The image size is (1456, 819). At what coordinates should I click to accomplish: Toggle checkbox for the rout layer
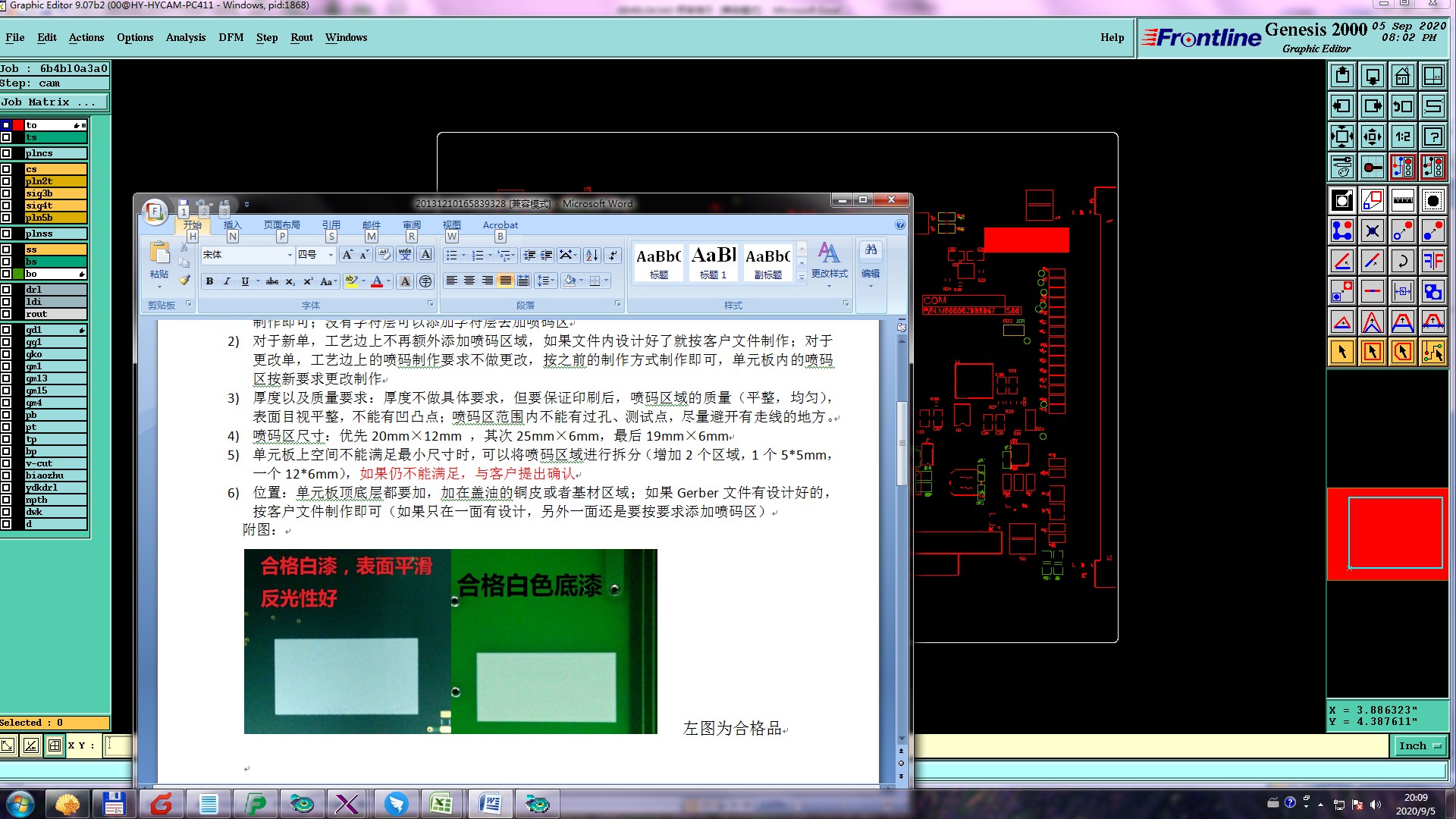[x=6, y=314]
